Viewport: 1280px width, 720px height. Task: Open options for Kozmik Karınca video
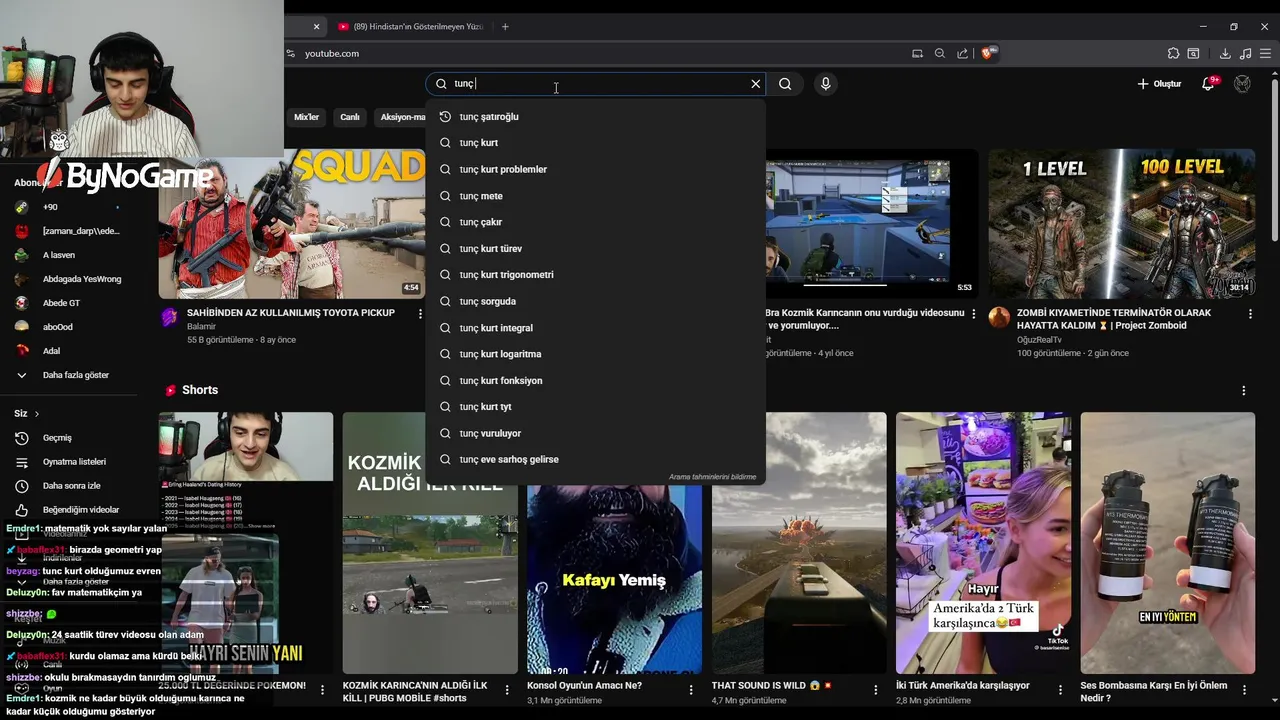click(974, 314)
